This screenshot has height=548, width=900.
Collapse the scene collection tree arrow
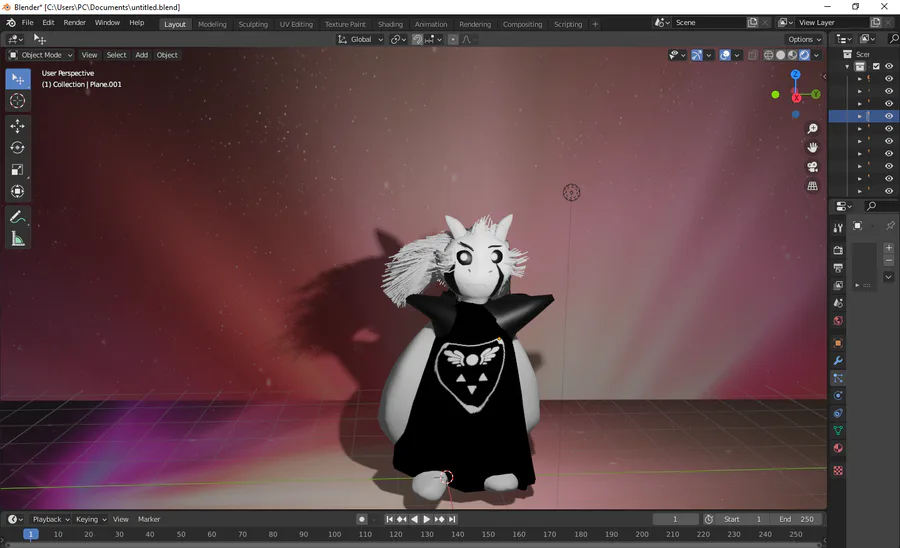[x=847, y=67]
